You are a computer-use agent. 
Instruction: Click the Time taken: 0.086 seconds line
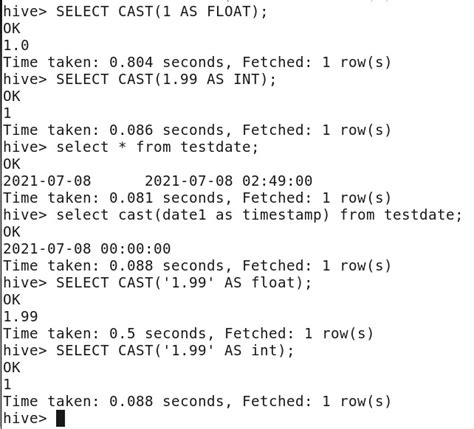click(197, 130)
